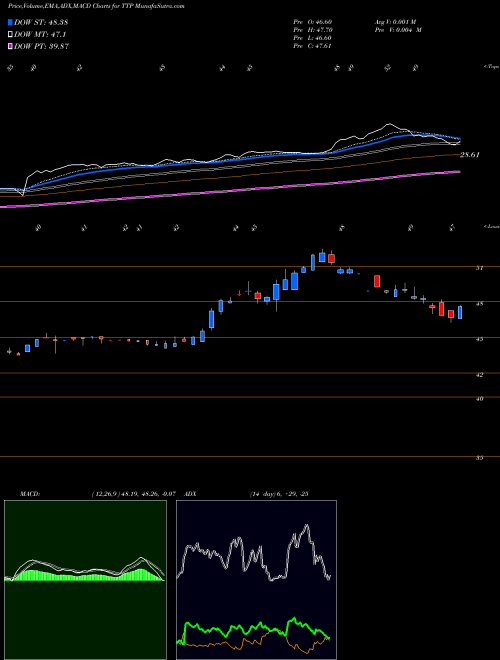Screen dimensions: 500x660
Task: Open the ADX indicator chart panel
Action: [x=256, y=580]
